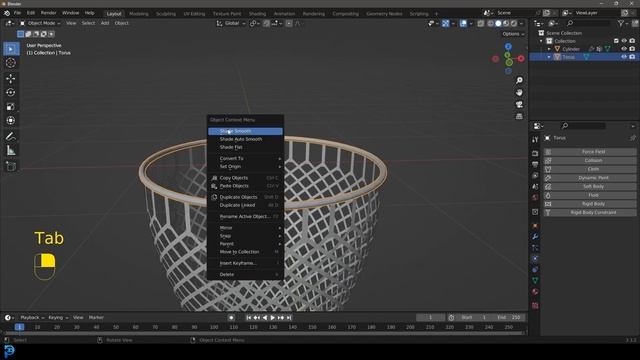
Task: Open the Keying dropdown in timeline
Action: pyautogui.click(x=58, y=318)
